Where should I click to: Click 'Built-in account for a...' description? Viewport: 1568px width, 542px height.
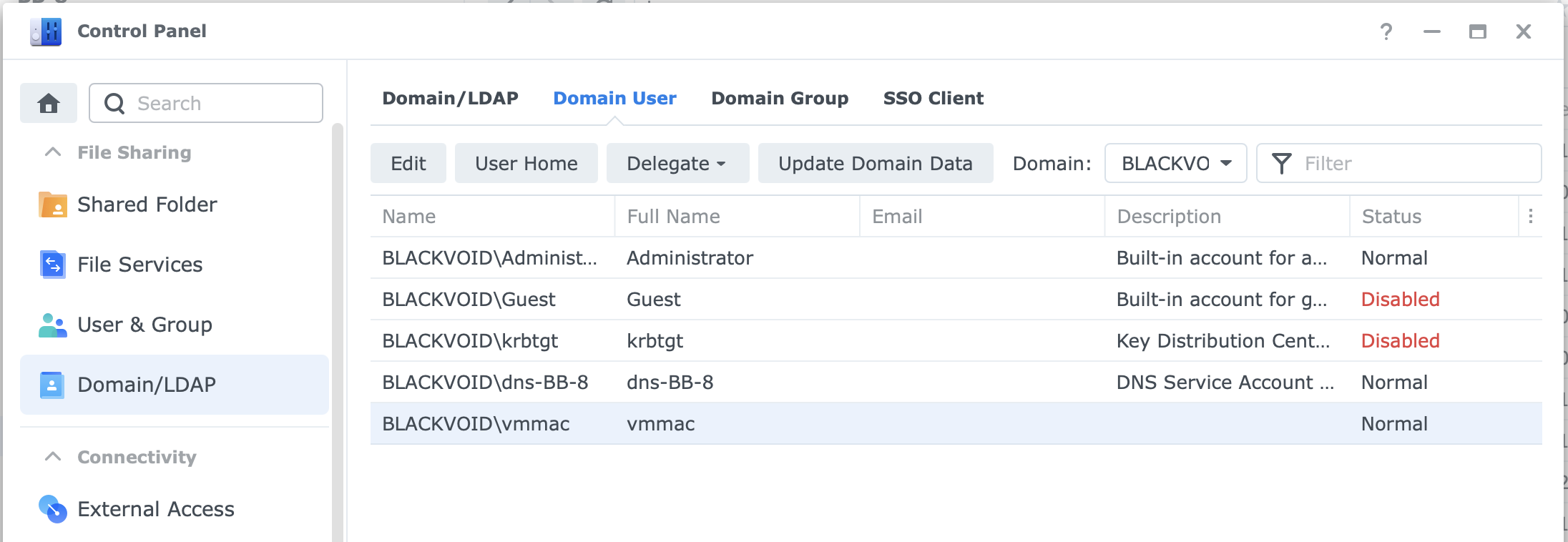pyautogui.click(x=1222, y=257)
